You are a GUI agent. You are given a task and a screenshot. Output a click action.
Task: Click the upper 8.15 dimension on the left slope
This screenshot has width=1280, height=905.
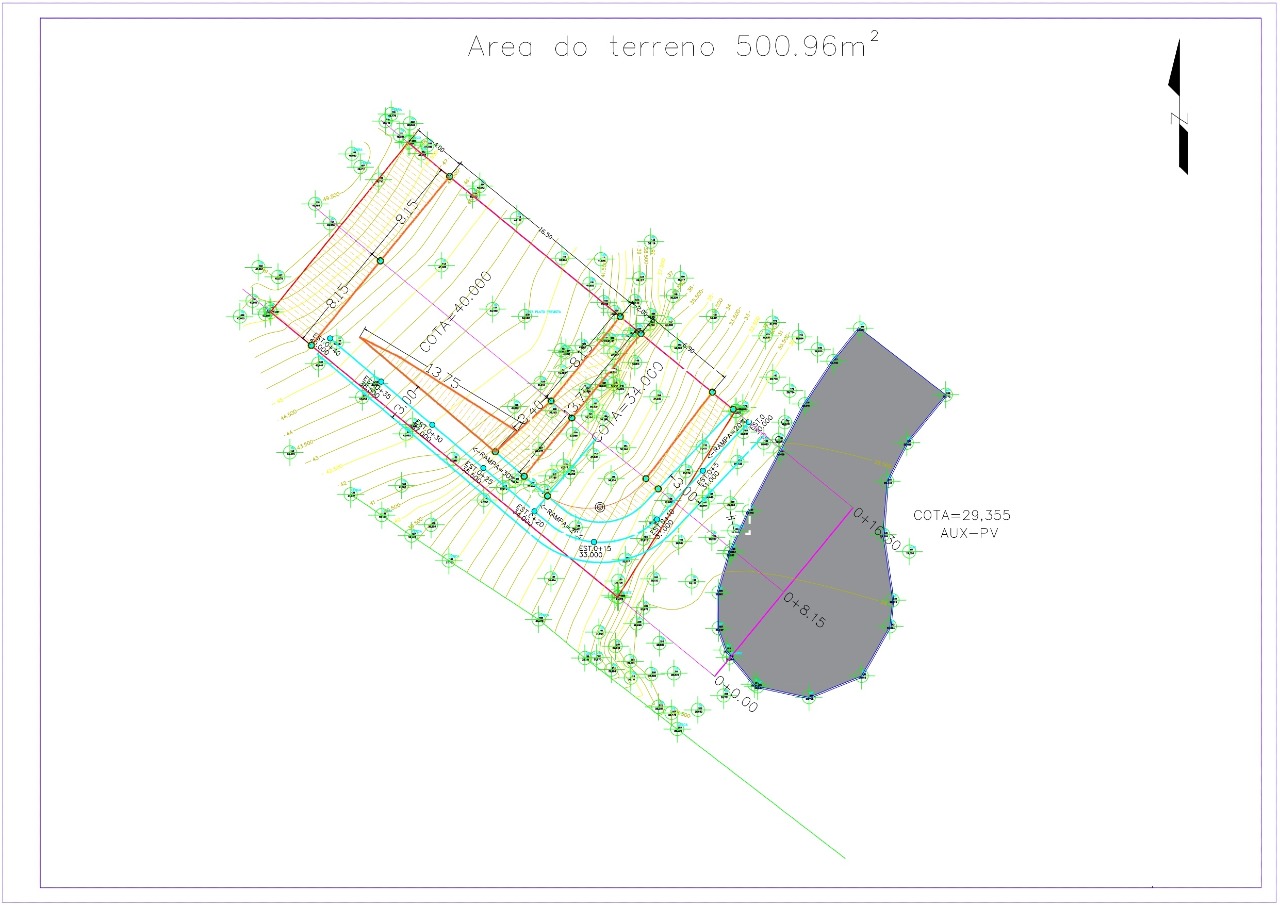pos(405,212)
